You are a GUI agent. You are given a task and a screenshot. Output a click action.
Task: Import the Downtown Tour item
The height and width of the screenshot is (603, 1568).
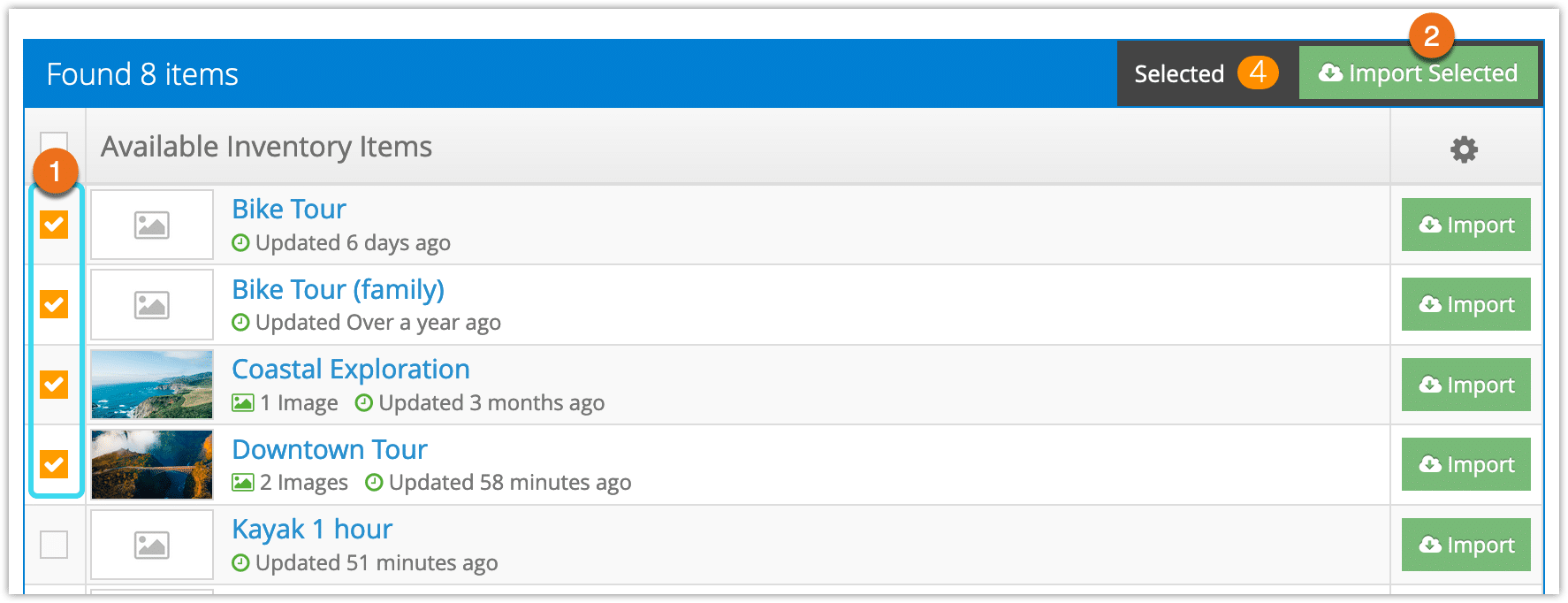[x=1466, y=464]
